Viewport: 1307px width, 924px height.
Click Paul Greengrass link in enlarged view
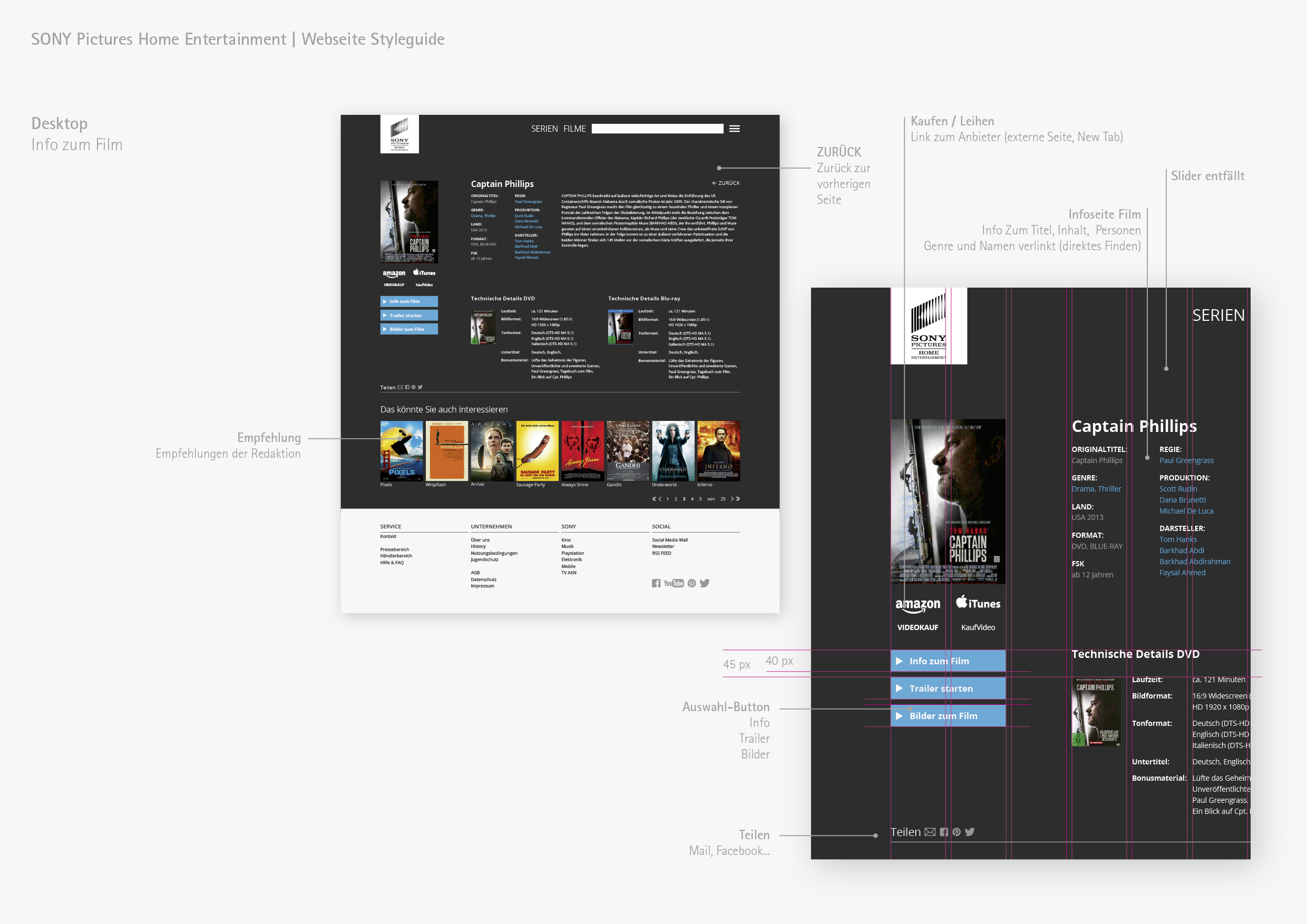[x=1186, y=460]
